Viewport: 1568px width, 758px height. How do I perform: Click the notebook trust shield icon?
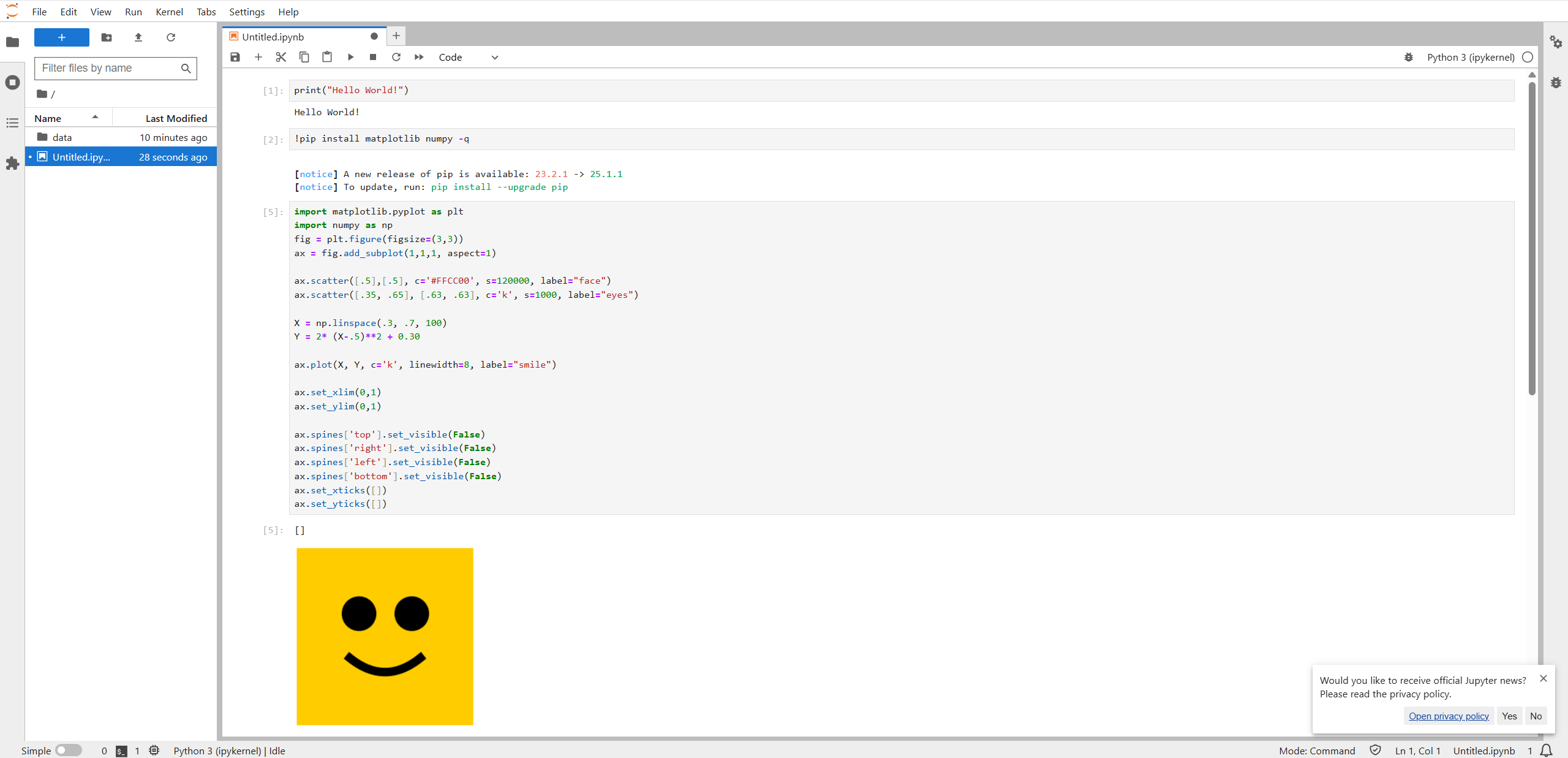click(x=1375, y=750)
